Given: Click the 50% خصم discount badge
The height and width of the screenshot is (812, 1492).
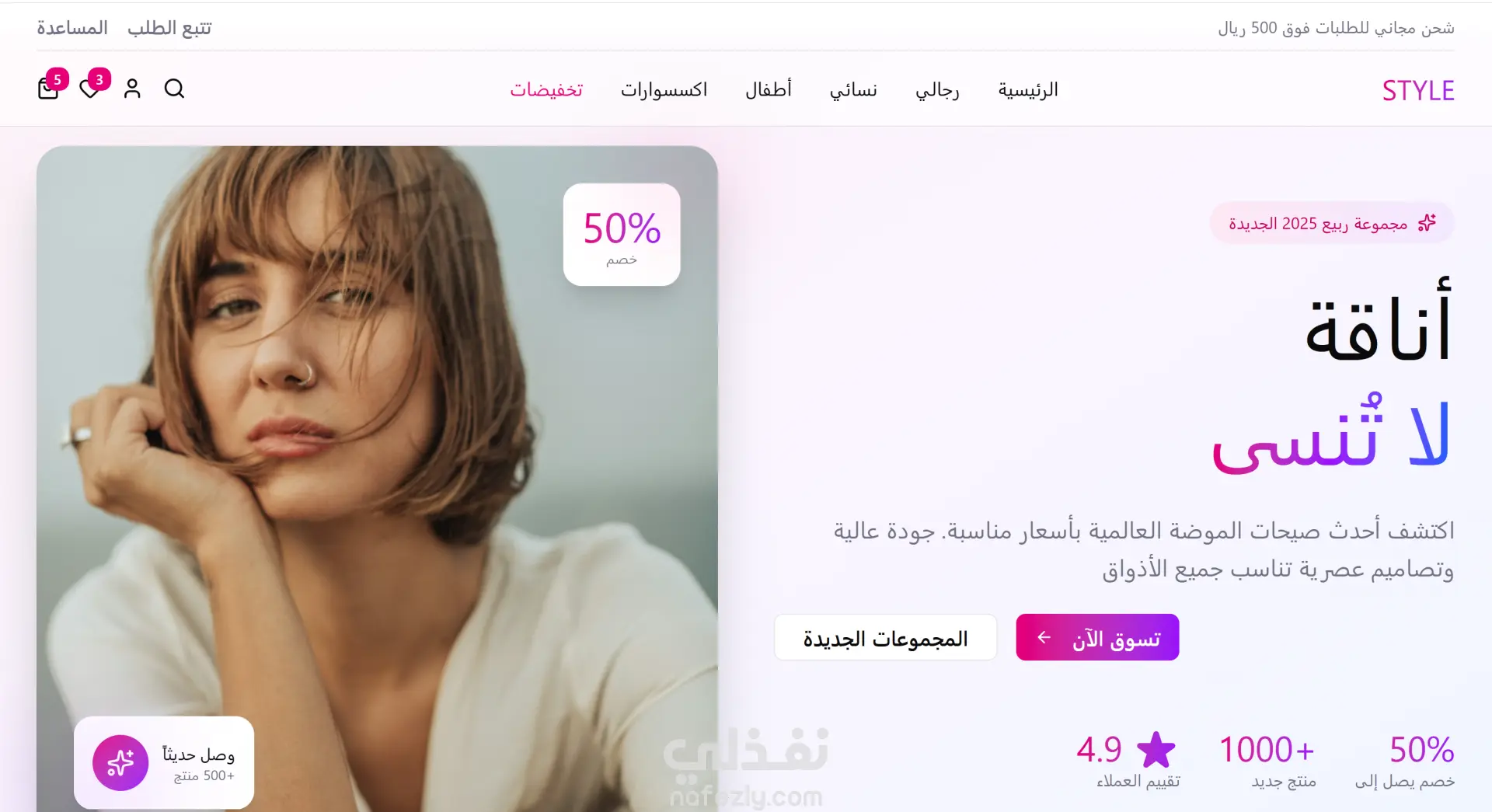Looking at the screenshot, I should click(622, 235).
